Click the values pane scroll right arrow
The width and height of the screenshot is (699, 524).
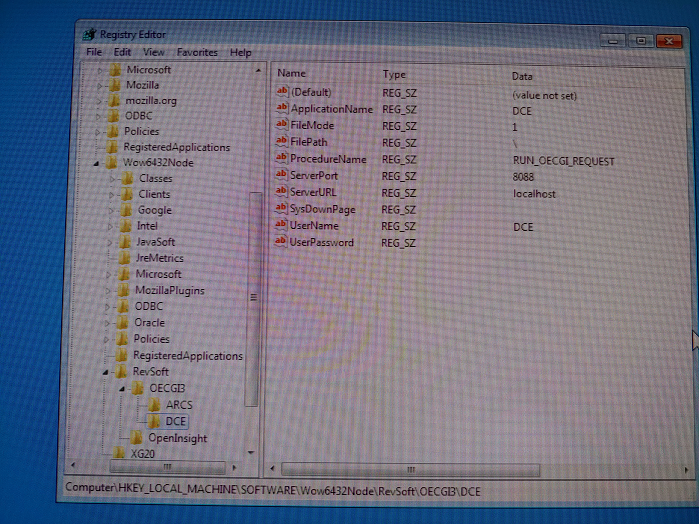(x=686, y=470)
